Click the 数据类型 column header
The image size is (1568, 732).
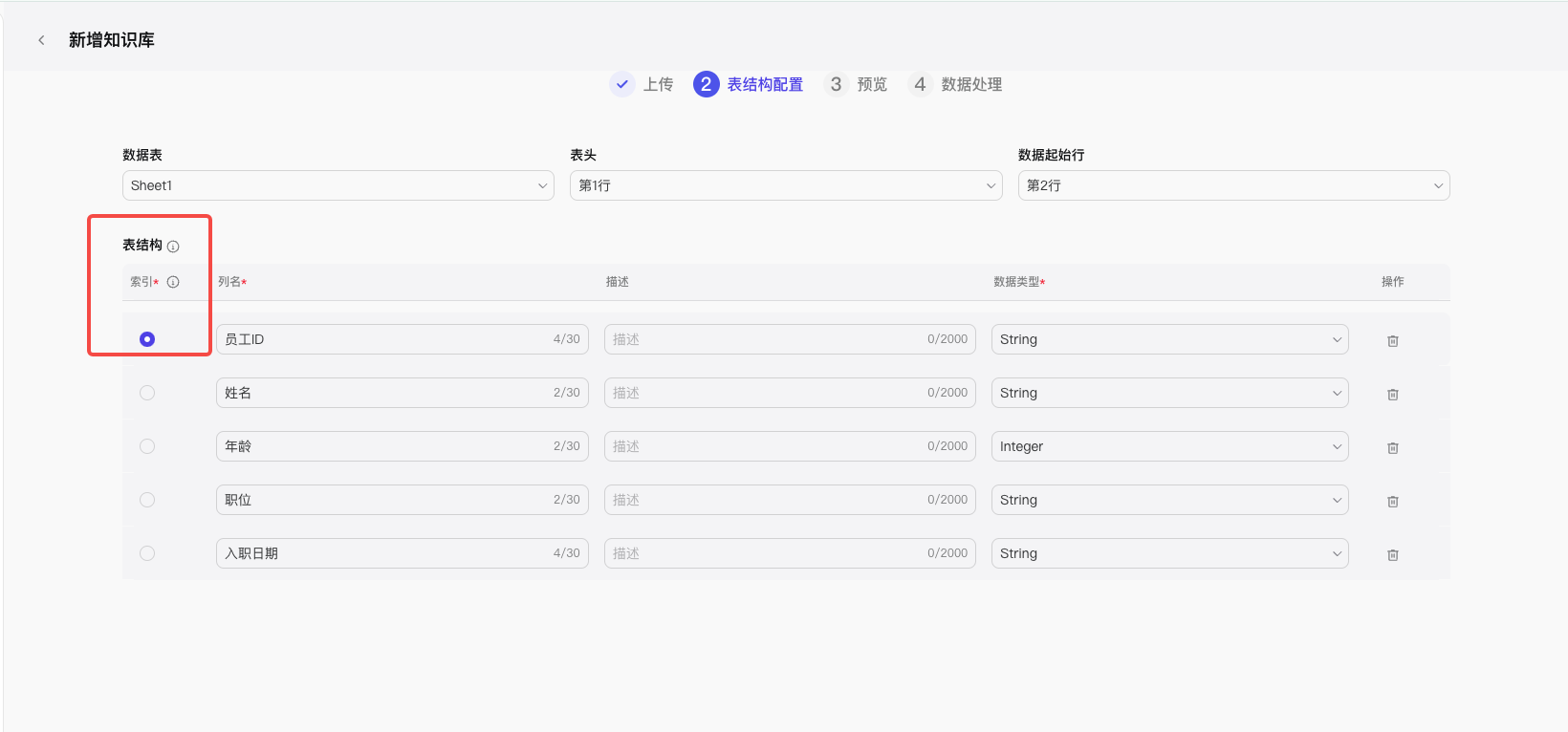(1016, 282)
